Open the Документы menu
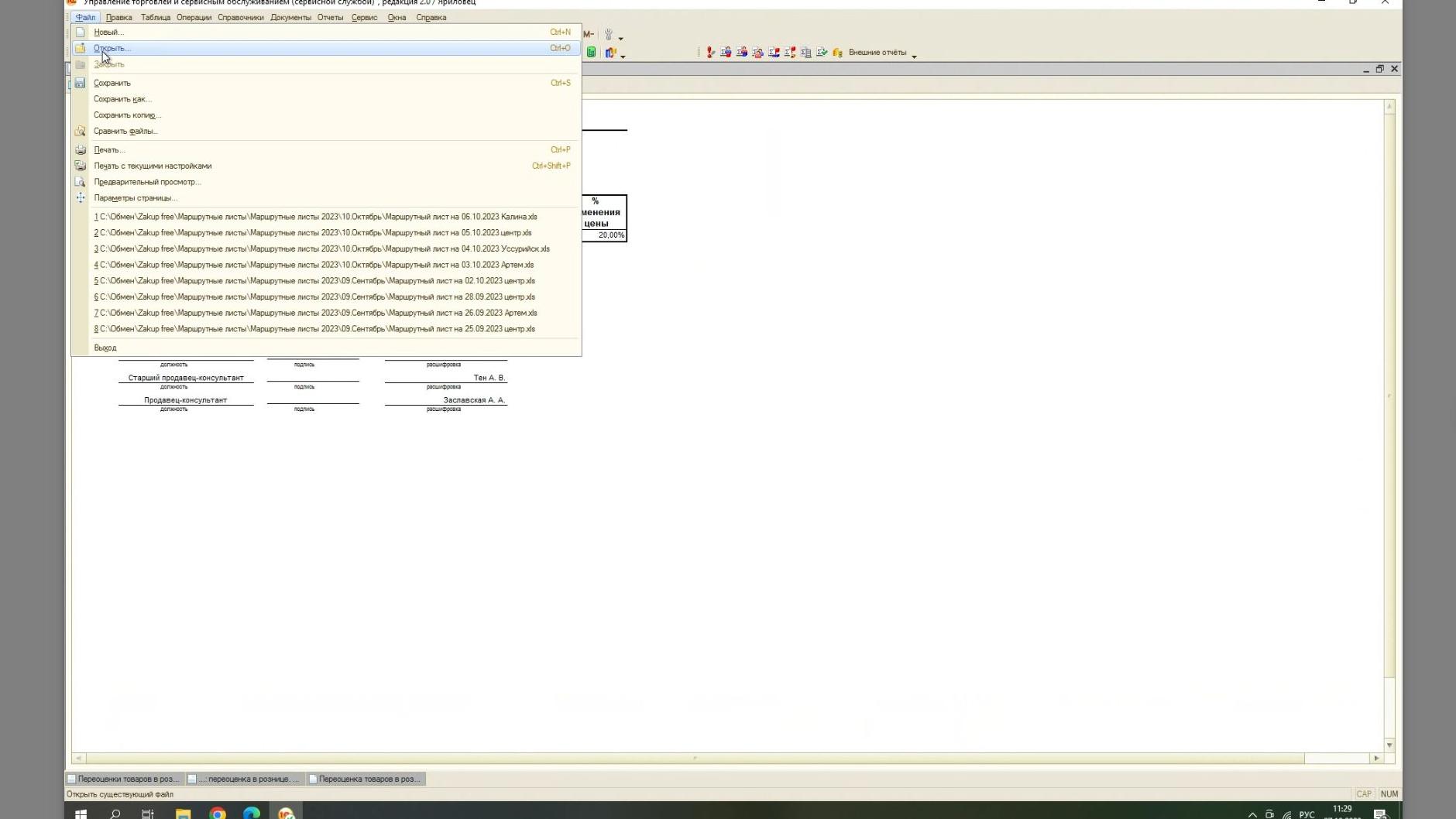1456x819 pixels. [290, 17]
